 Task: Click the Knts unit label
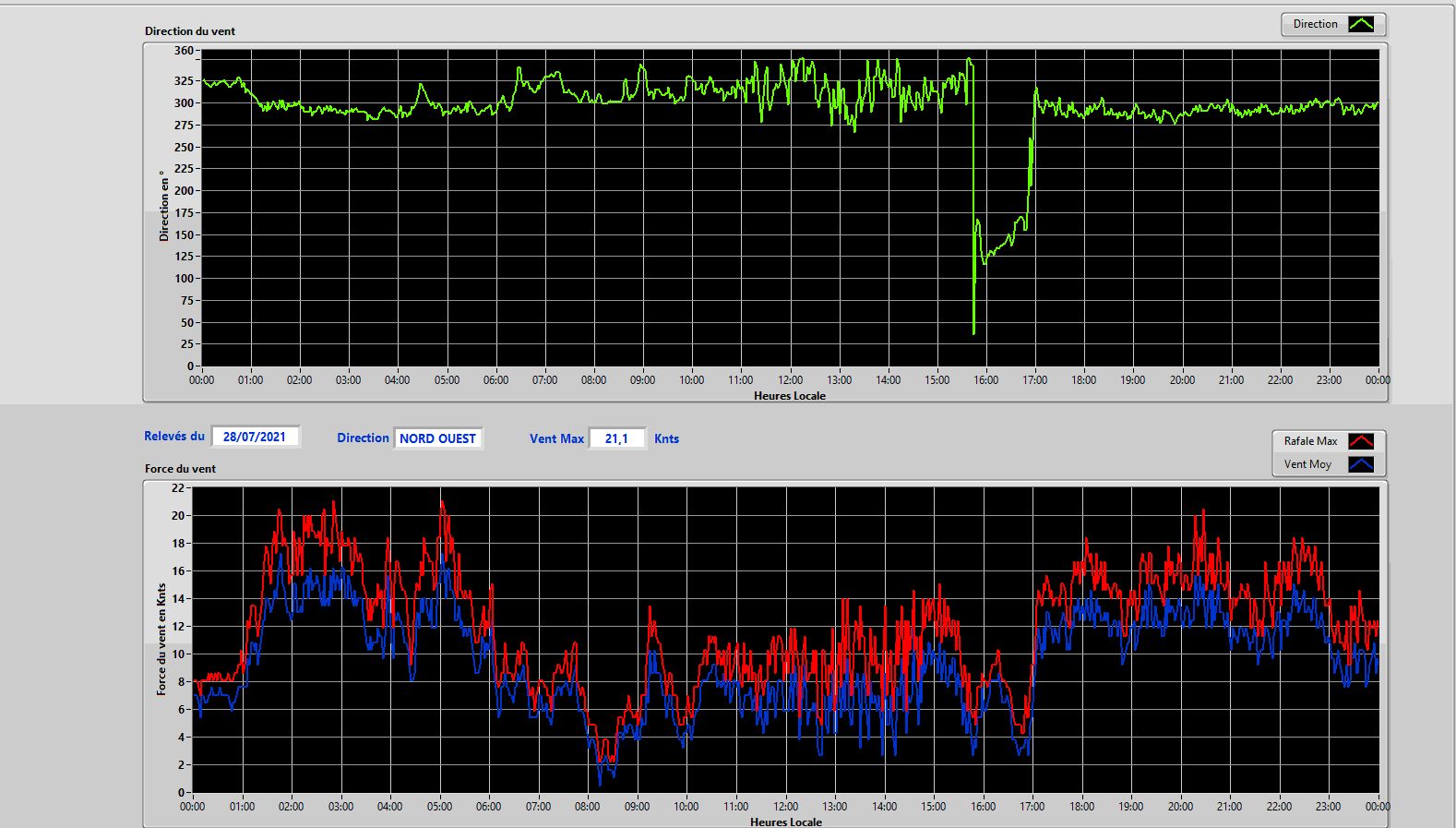666,439
